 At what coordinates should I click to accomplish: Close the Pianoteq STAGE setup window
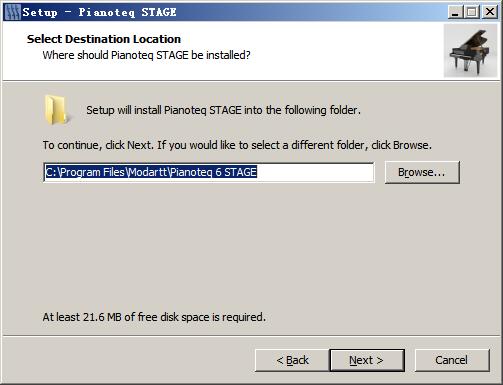pyautogui.click(x=490, y=12)
